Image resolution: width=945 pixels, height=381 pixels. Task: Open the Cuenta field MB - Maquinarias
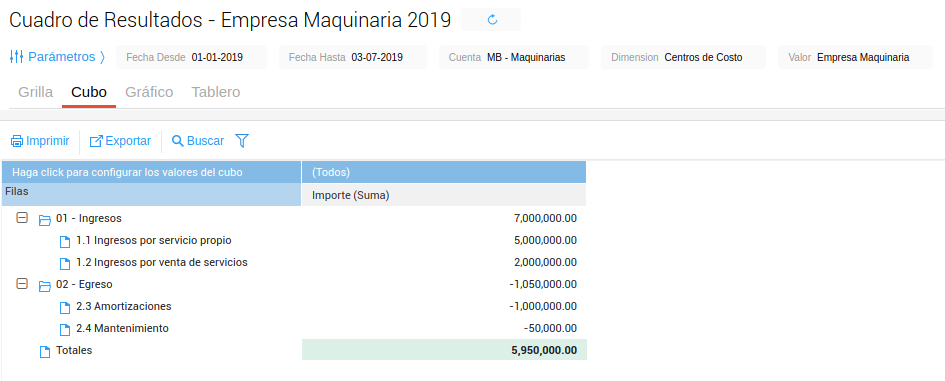pos(514,58)
